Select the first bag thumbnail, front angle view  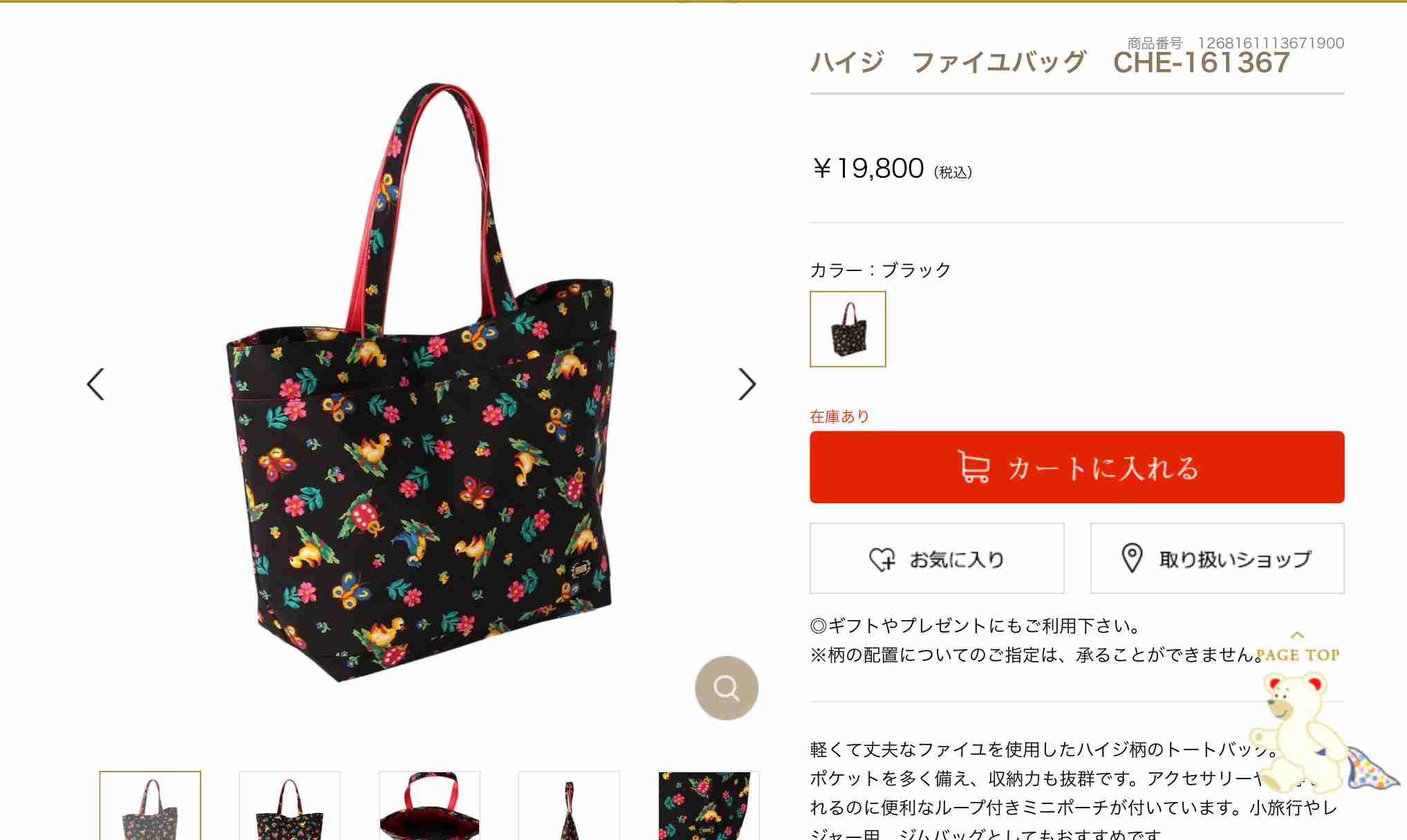point(150,805)
